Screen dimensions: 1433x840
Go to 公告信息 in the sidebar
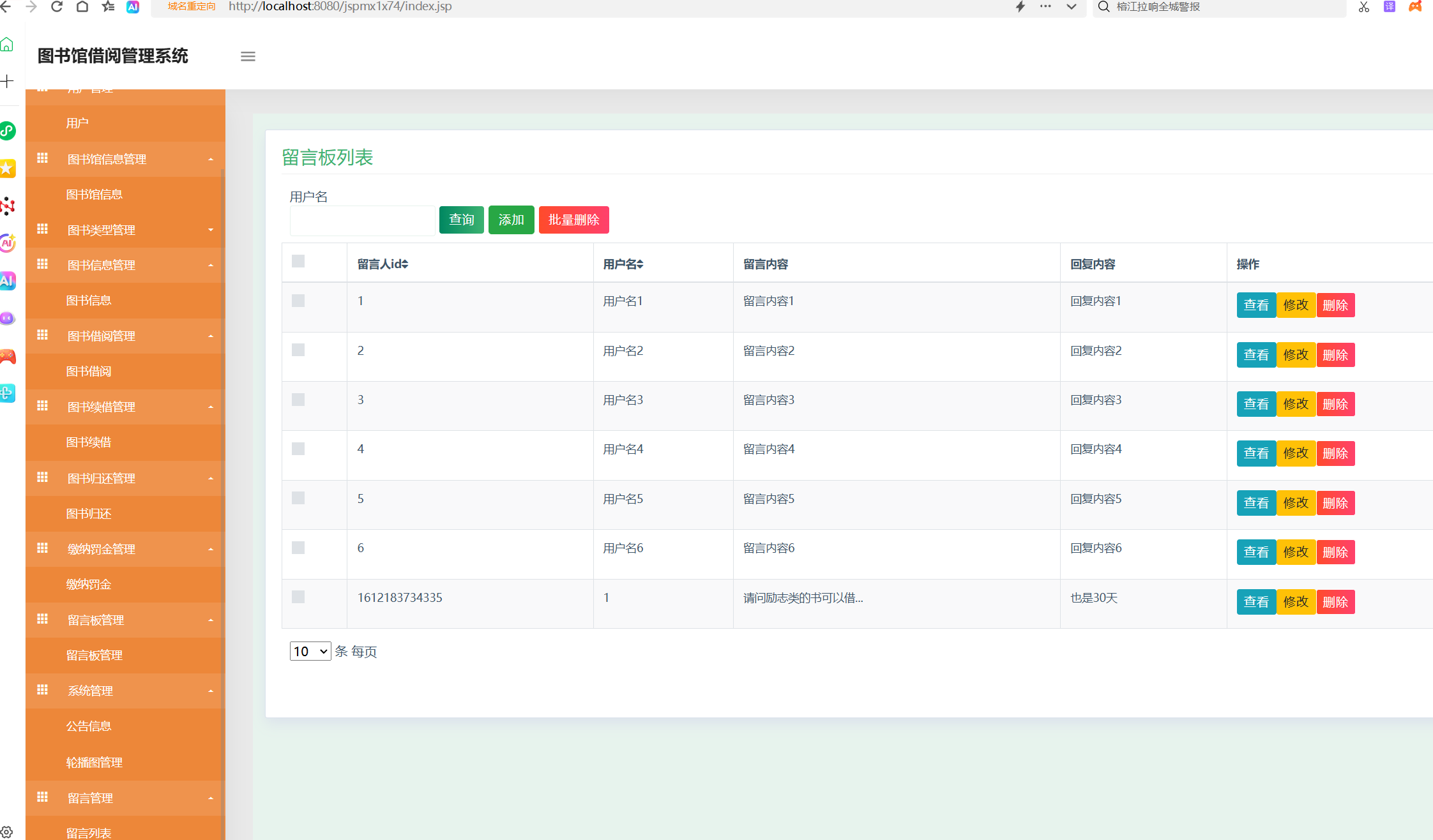[89, 726]
